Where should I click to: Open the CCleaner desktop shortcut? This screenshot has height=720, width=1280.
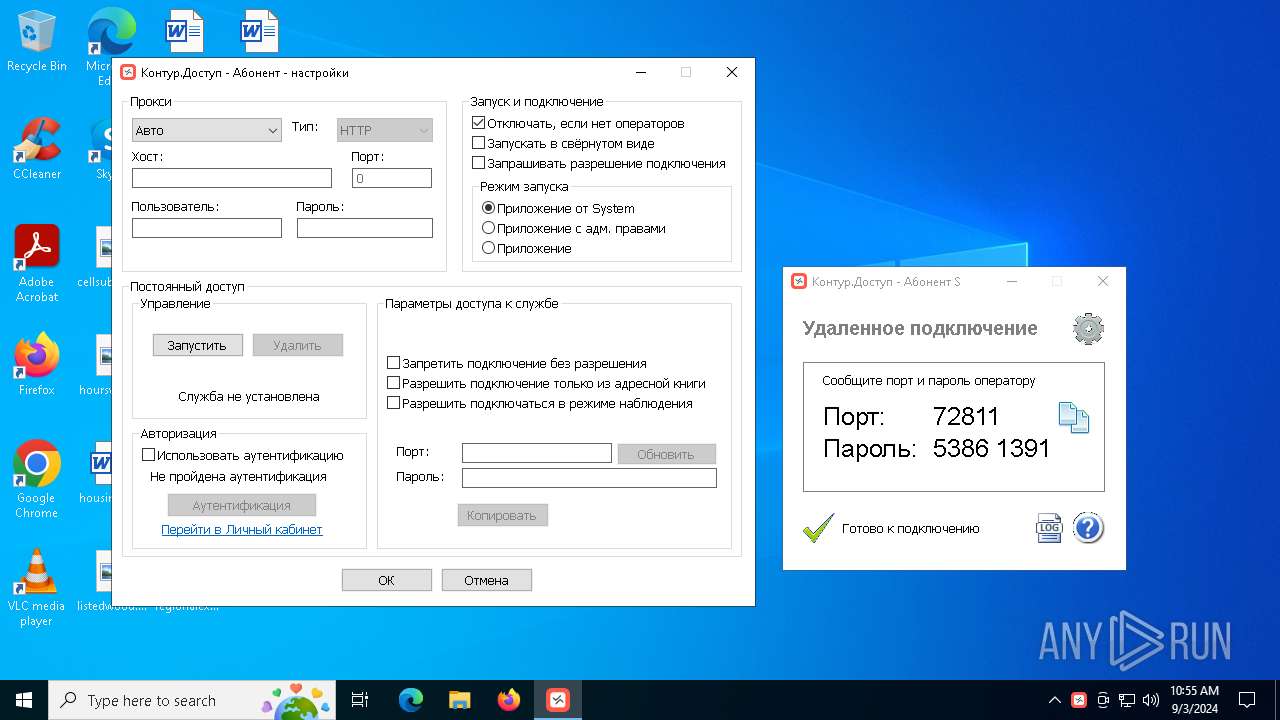click(37, 149)
